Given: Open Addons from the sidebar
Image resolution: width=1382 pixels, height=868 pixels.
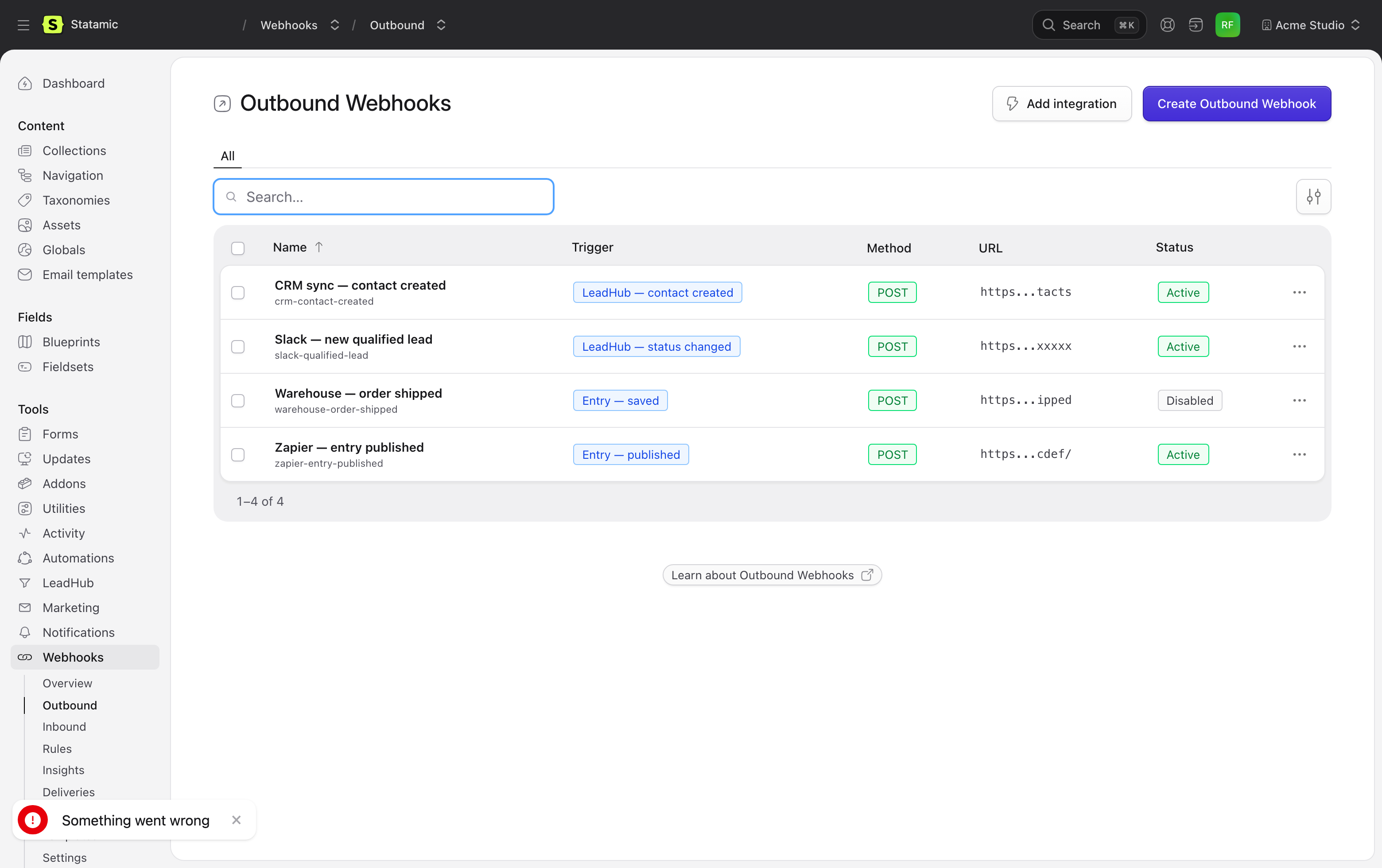Looking at the screenshot, I should coord(64,483).
